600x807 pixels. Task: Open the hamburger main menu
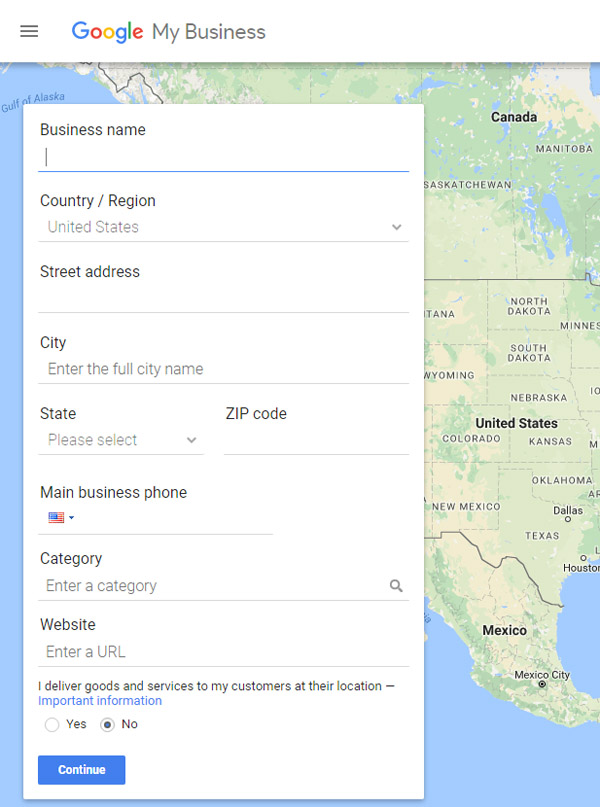(x=29, y=31)
